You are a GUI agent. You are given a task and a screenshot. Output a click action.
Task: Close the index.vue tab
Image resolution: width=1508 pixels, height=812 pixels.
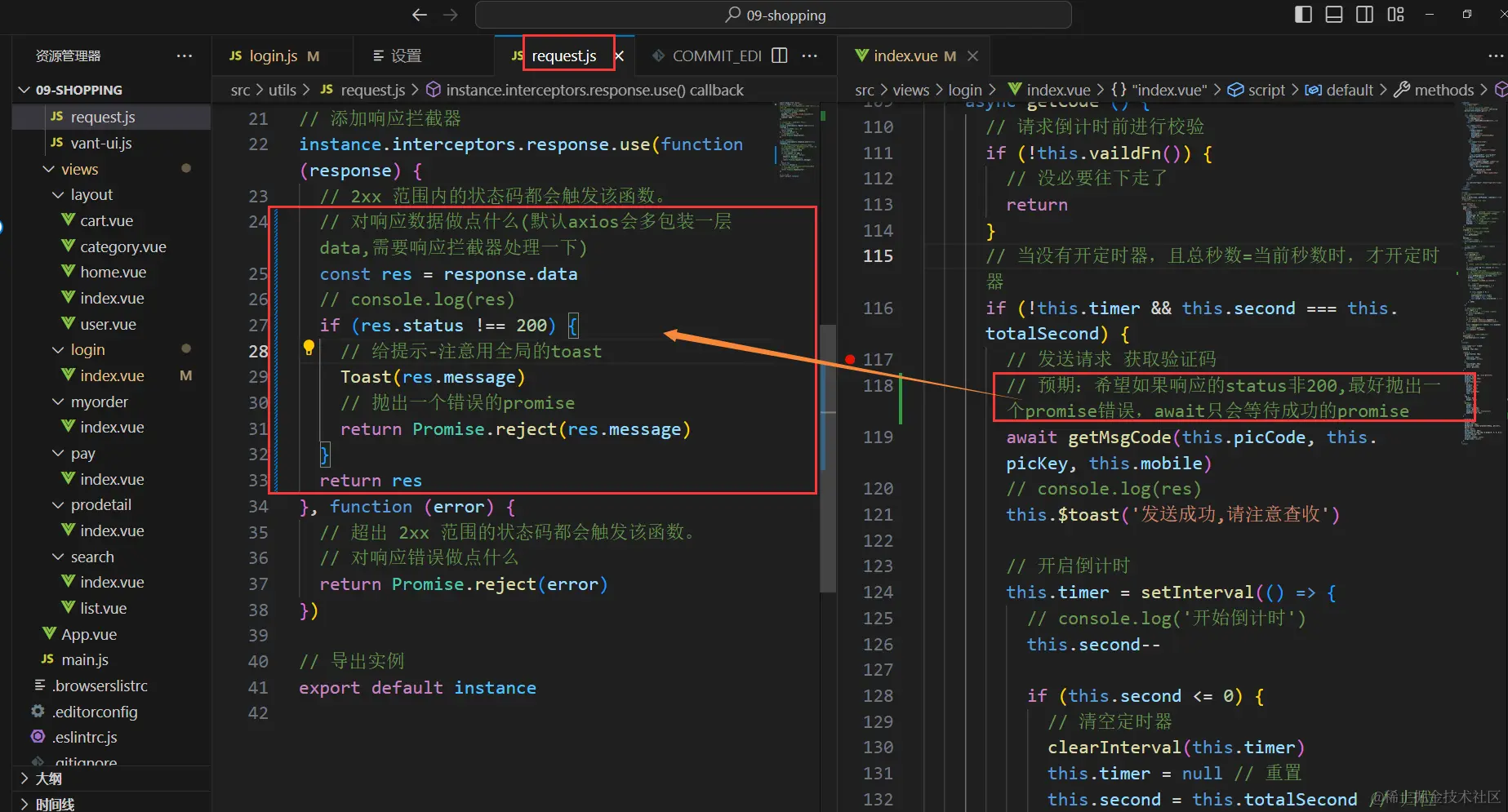972,55
